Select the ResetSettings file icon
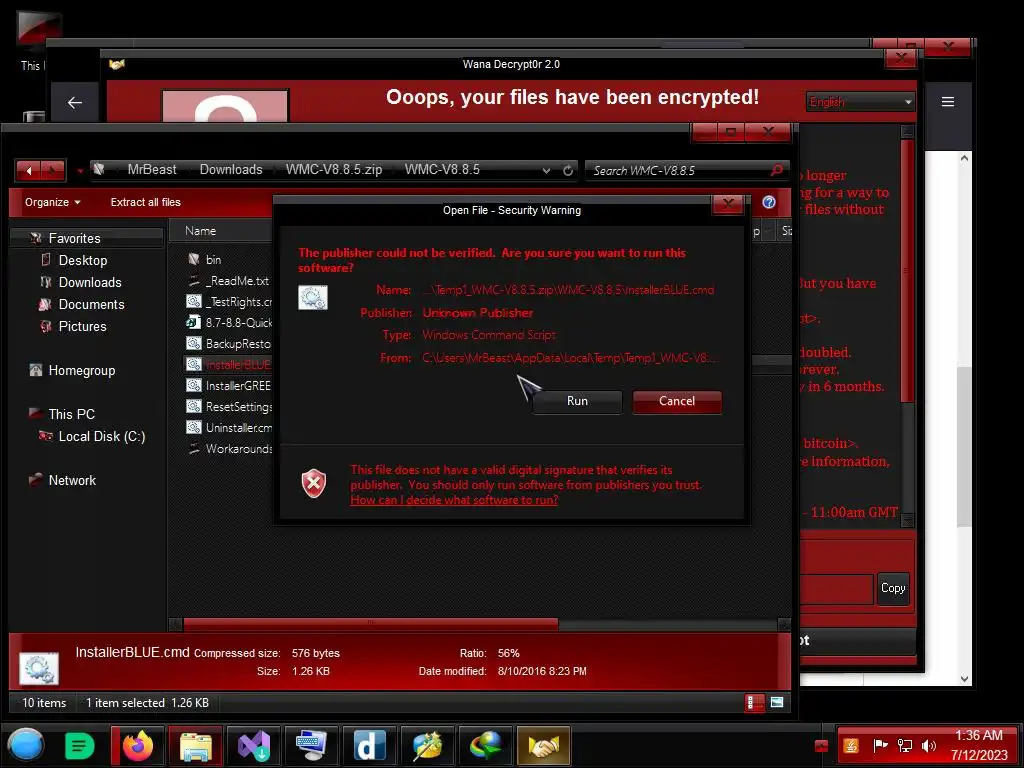The image size is (1024, 768). (193, 406)
